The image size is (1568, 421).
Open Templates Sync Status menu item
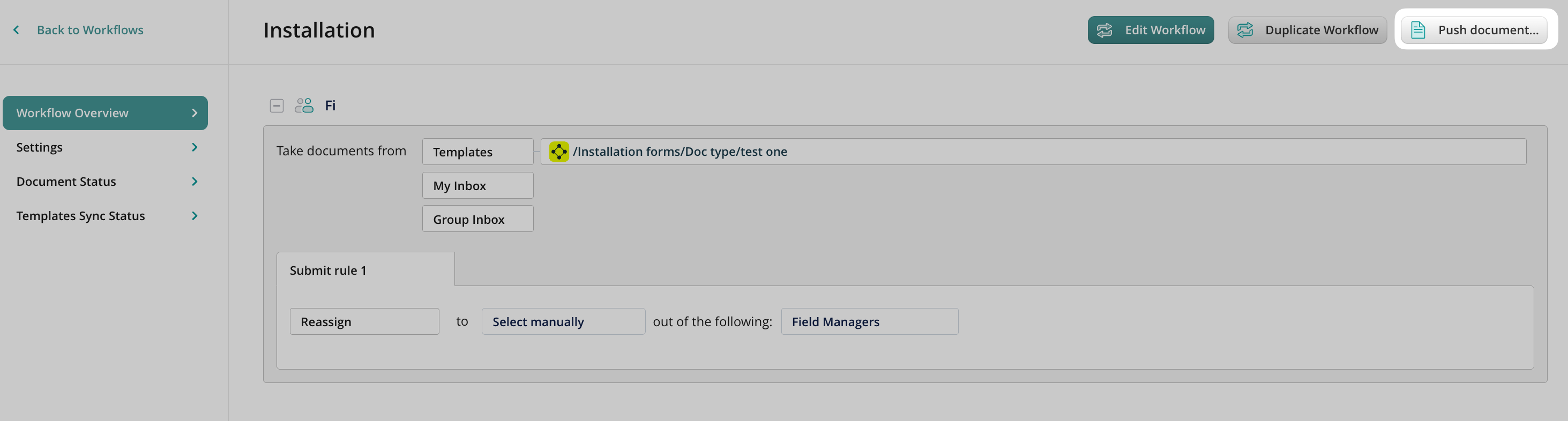(80, 216)
